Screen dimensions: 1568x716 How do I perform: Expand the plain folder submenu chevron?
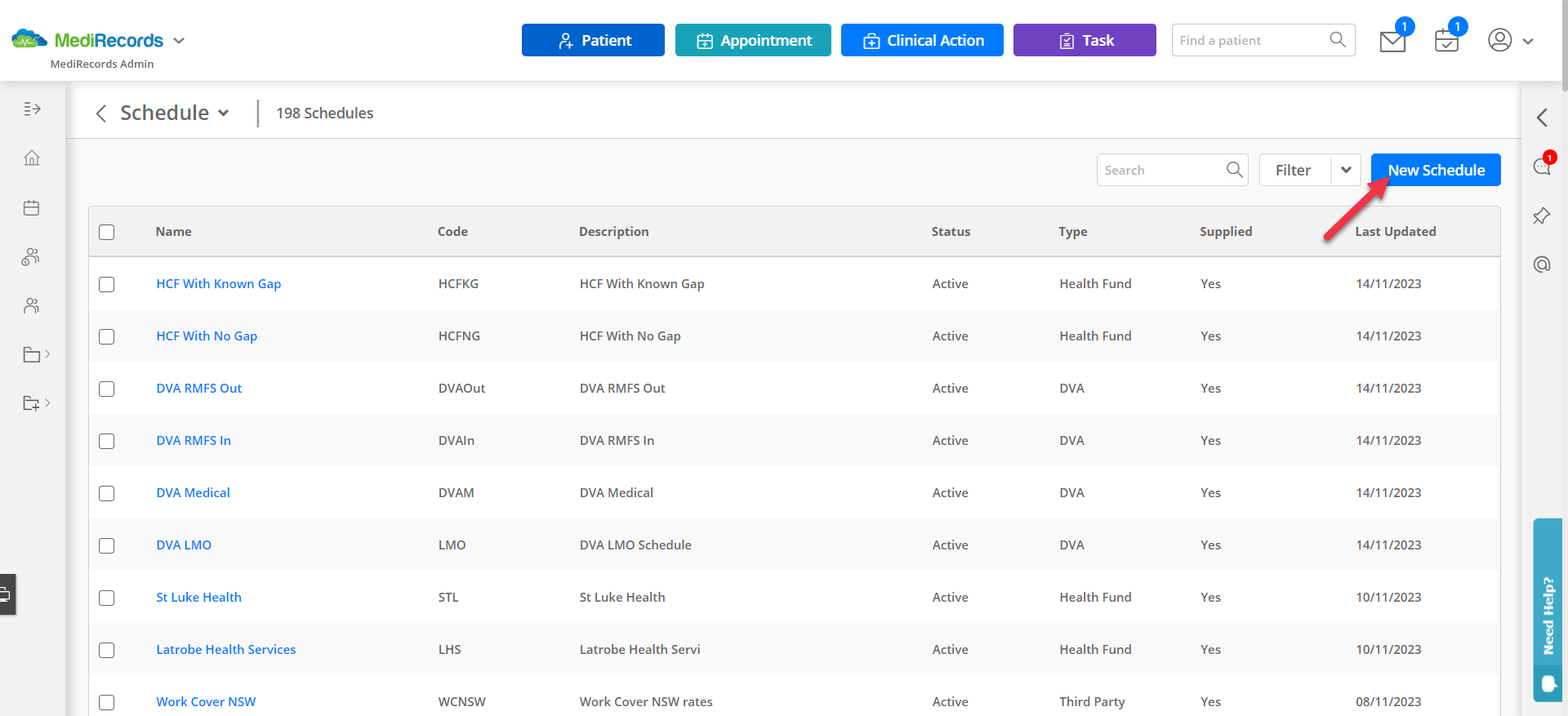(x=47, y=354)
